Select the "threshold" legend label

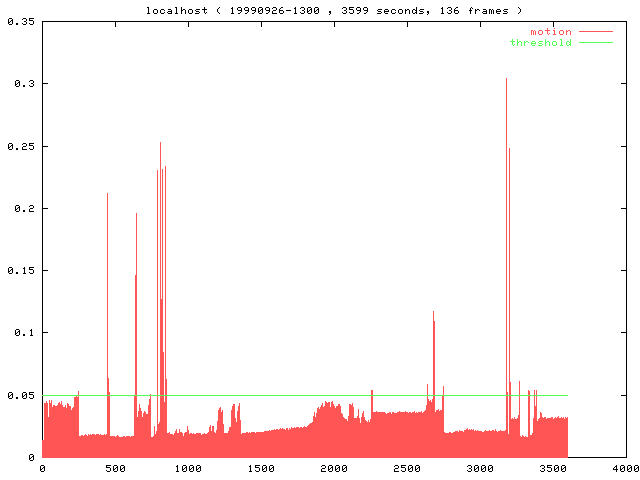[540, 43]
